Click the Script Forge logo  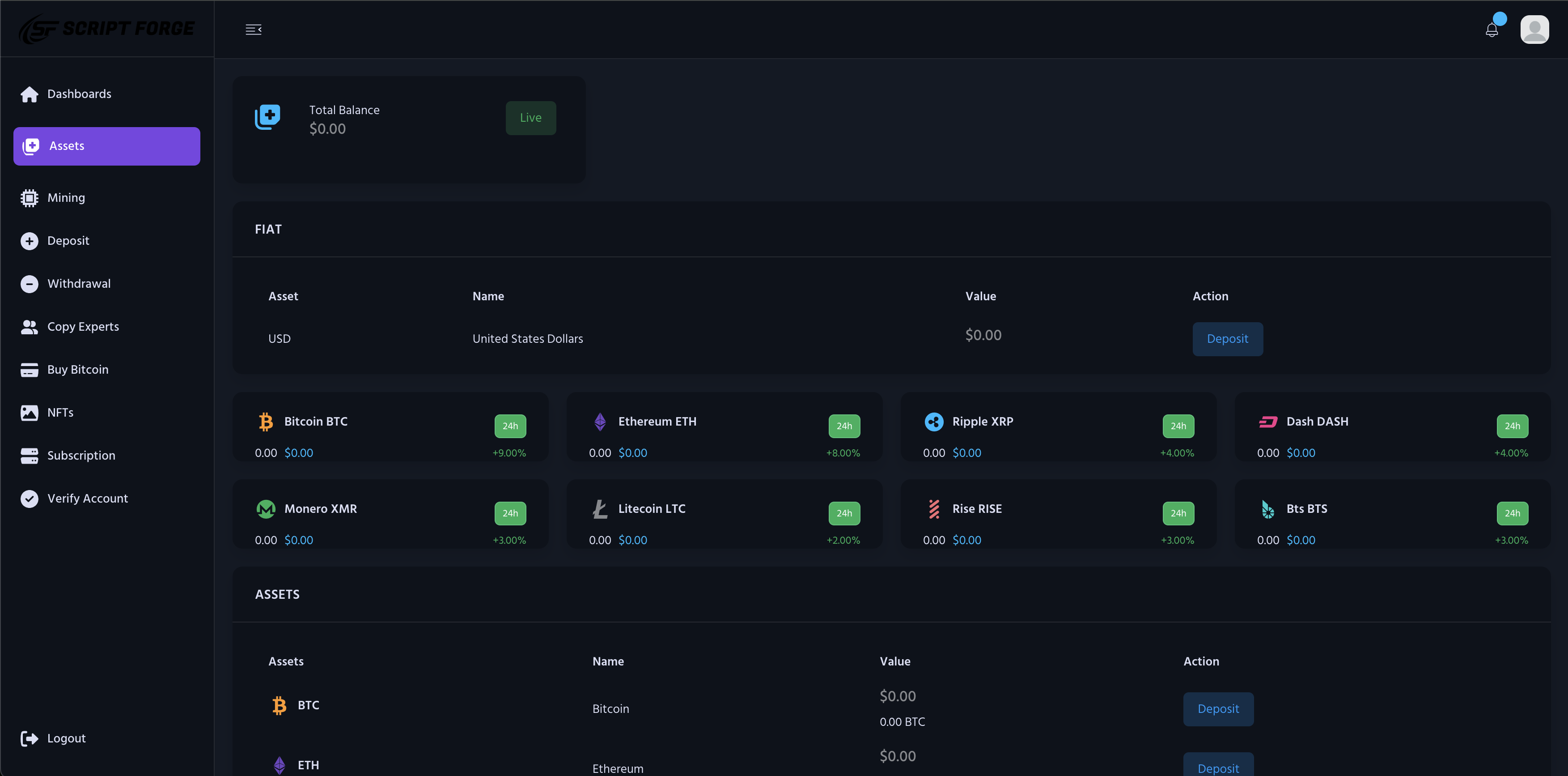pos(106,29)
